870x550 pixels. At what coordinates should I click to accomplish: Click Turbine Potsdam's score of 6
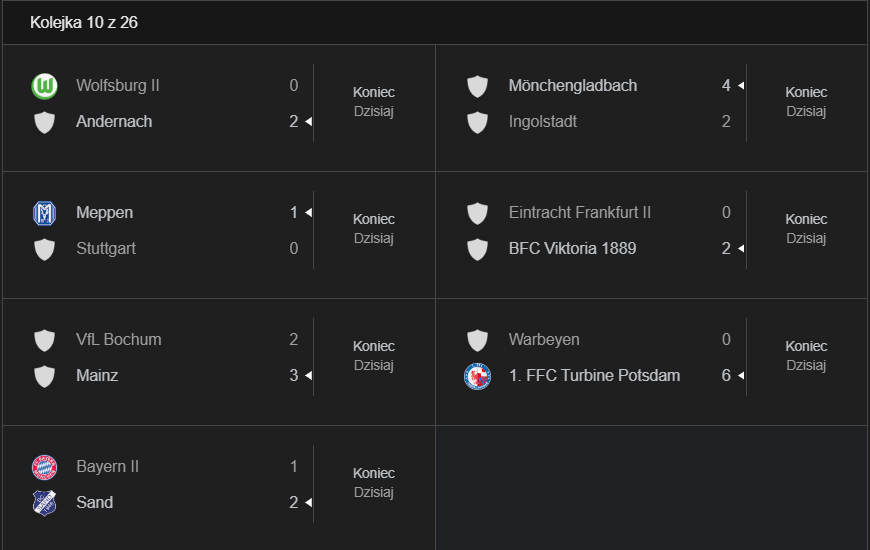(726, 376)
